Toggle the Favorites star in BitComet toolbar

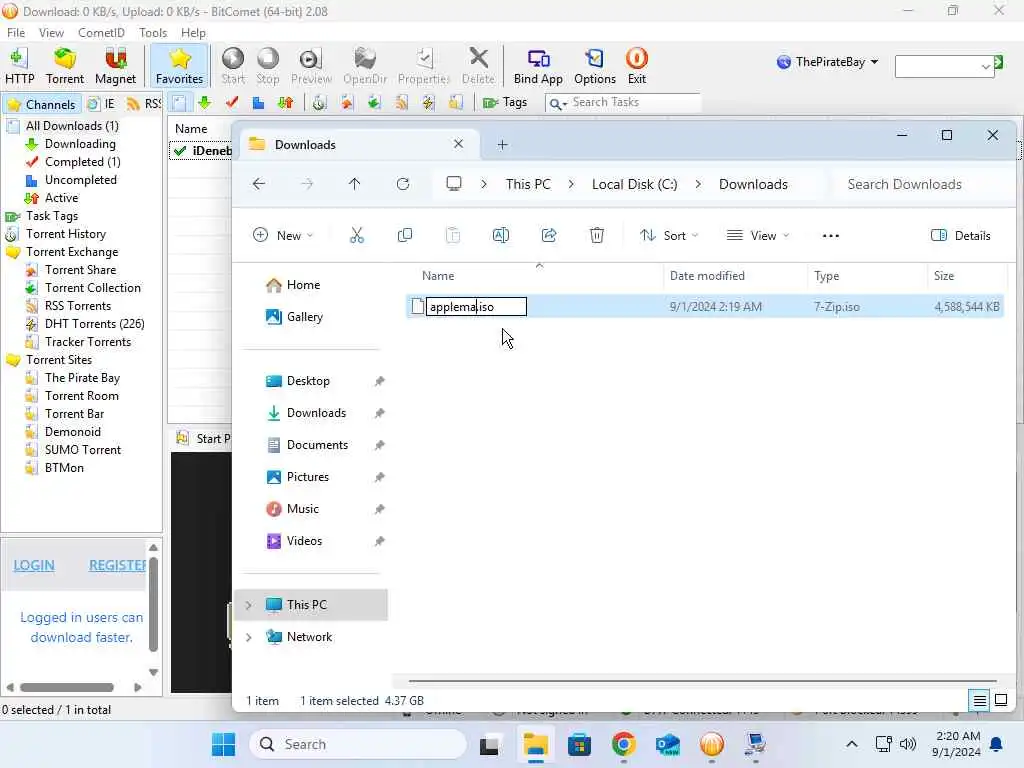click(x=179, y=66)
